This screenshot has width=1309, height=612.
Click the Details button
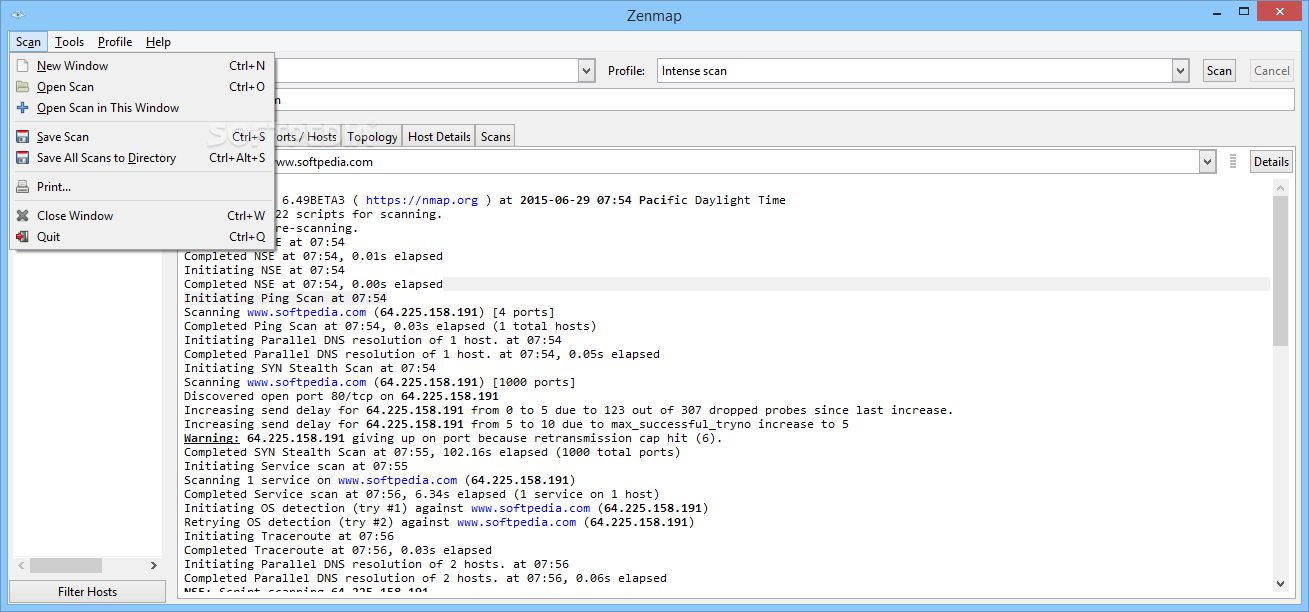click(x=1270, y=161)
